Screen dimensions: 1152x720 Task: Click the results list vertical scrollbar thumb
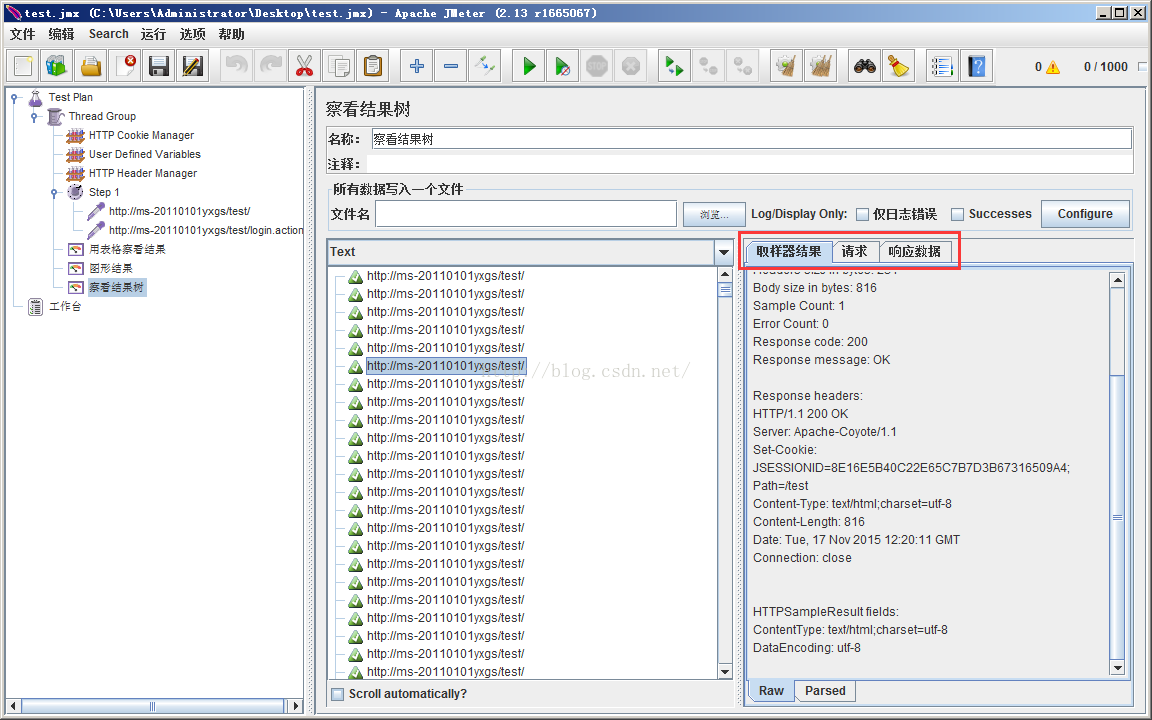[x=724, y=289]
